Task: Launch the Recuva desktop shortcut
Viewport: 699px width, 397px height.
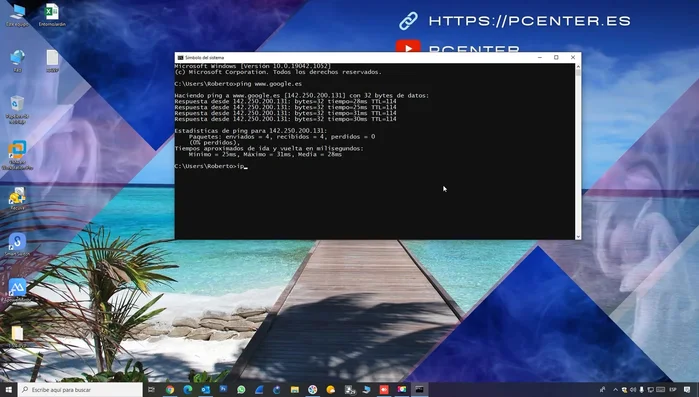Action: (17, 199)
